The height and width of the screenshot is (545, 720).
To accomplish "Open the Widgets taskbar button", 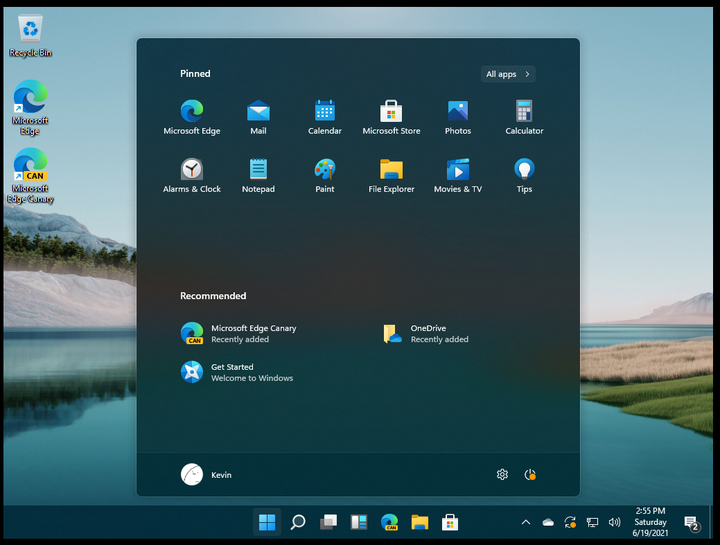I will (x=359, y=522).
